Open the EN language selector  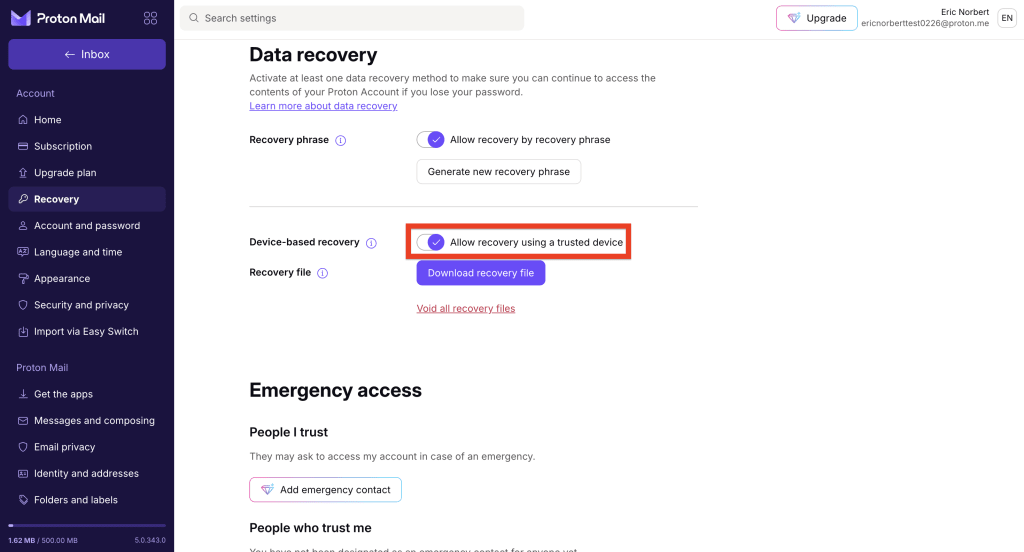point(1006,18)
